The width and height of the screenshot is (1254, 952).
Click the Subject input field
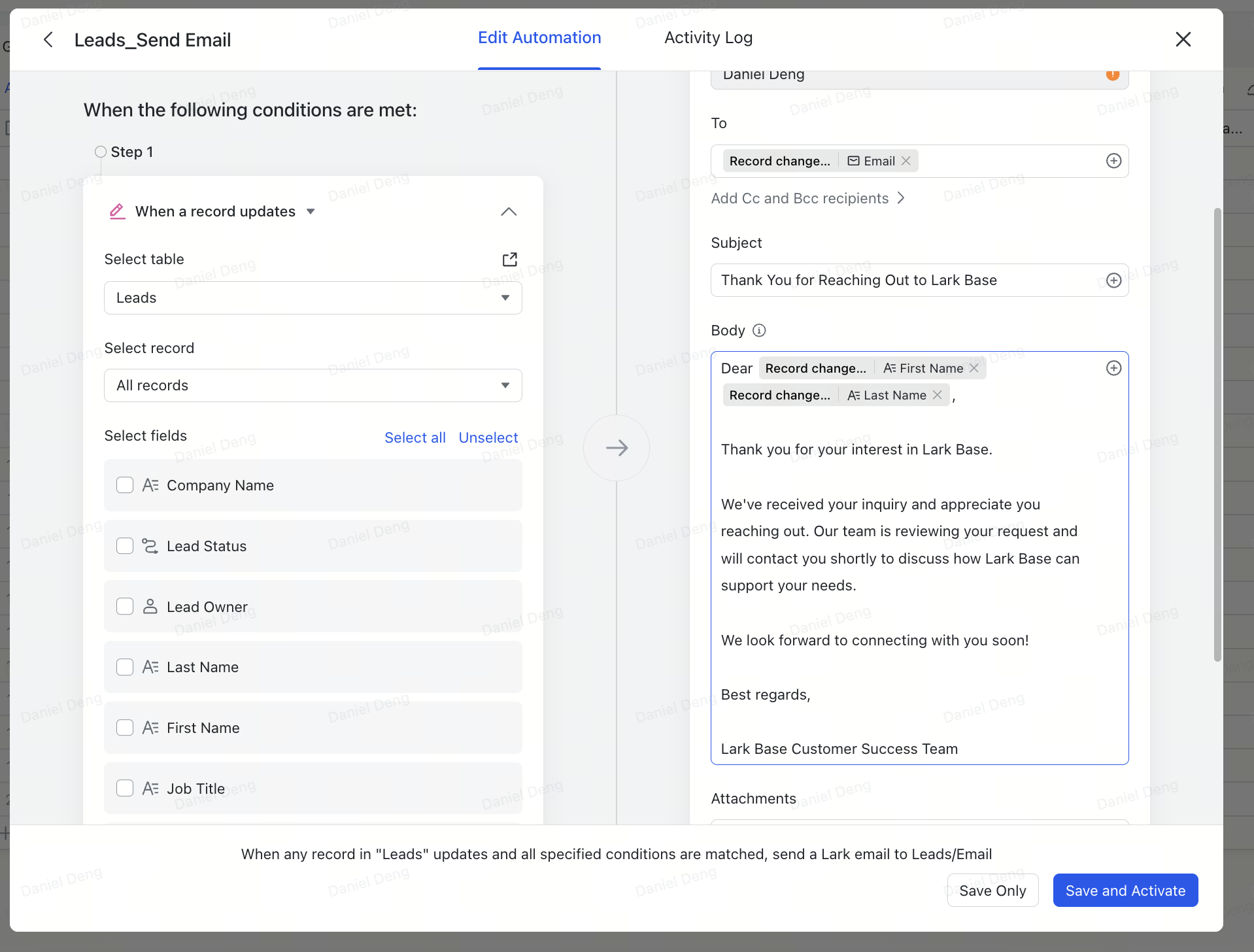coord(919,280)
